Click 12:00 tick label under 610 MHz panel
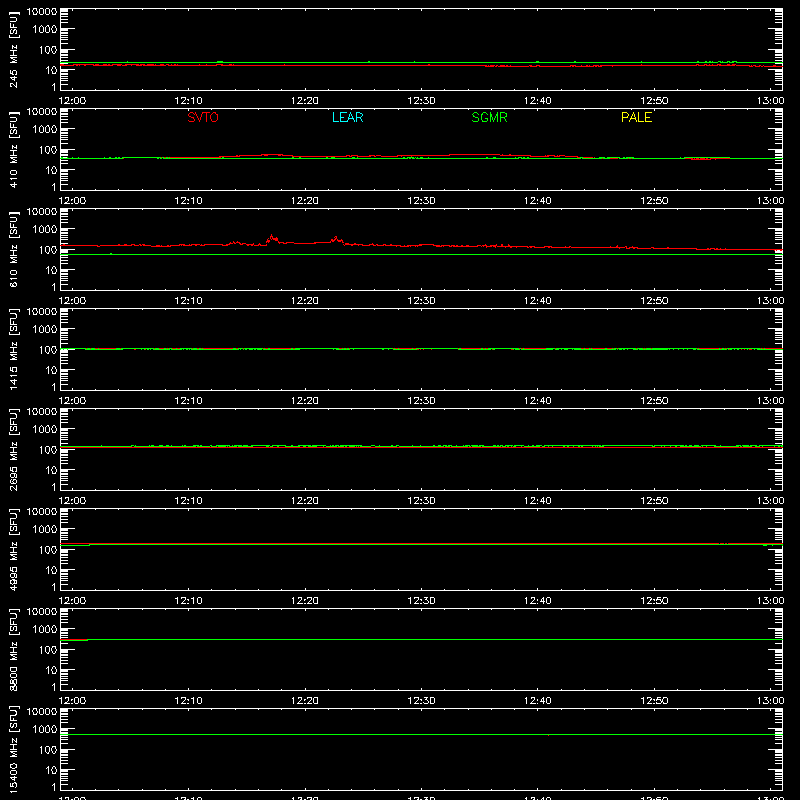Screen dimensions: 800x800 72,301
